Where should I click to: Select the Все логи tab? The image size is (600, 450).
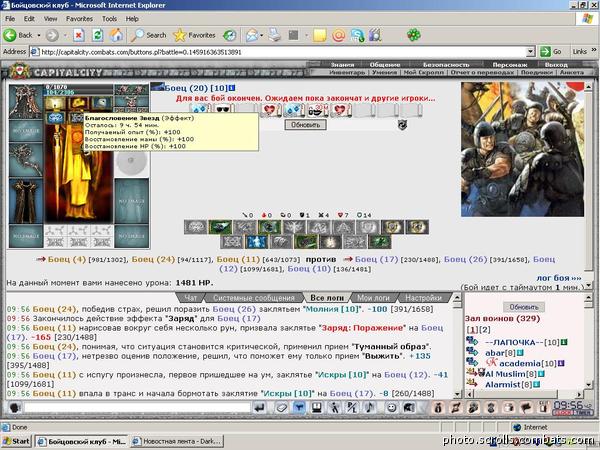point(326,298)
